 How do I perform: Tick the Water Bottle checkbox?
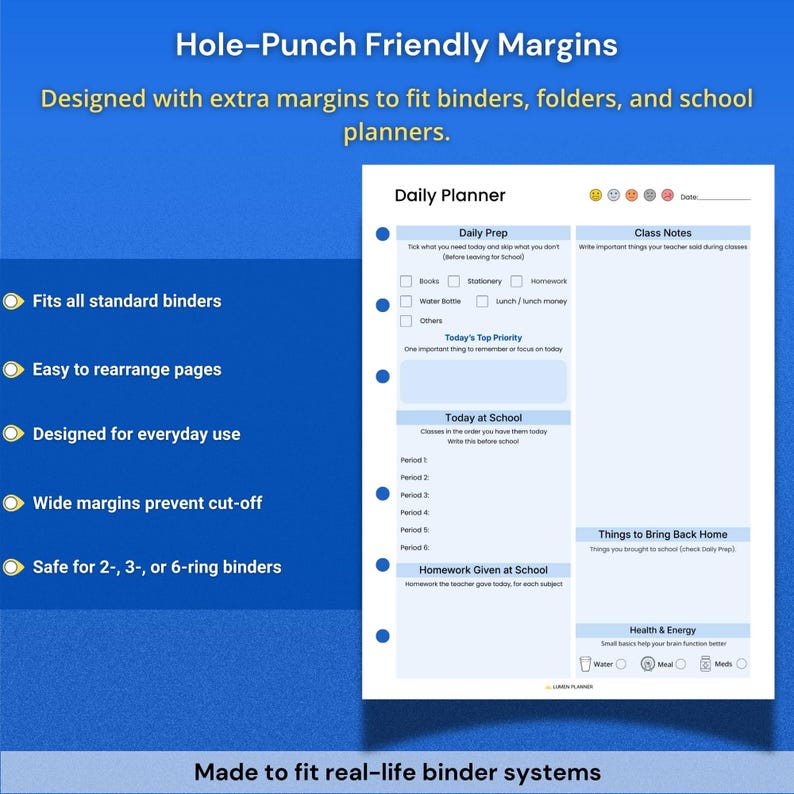pos(406,301)
